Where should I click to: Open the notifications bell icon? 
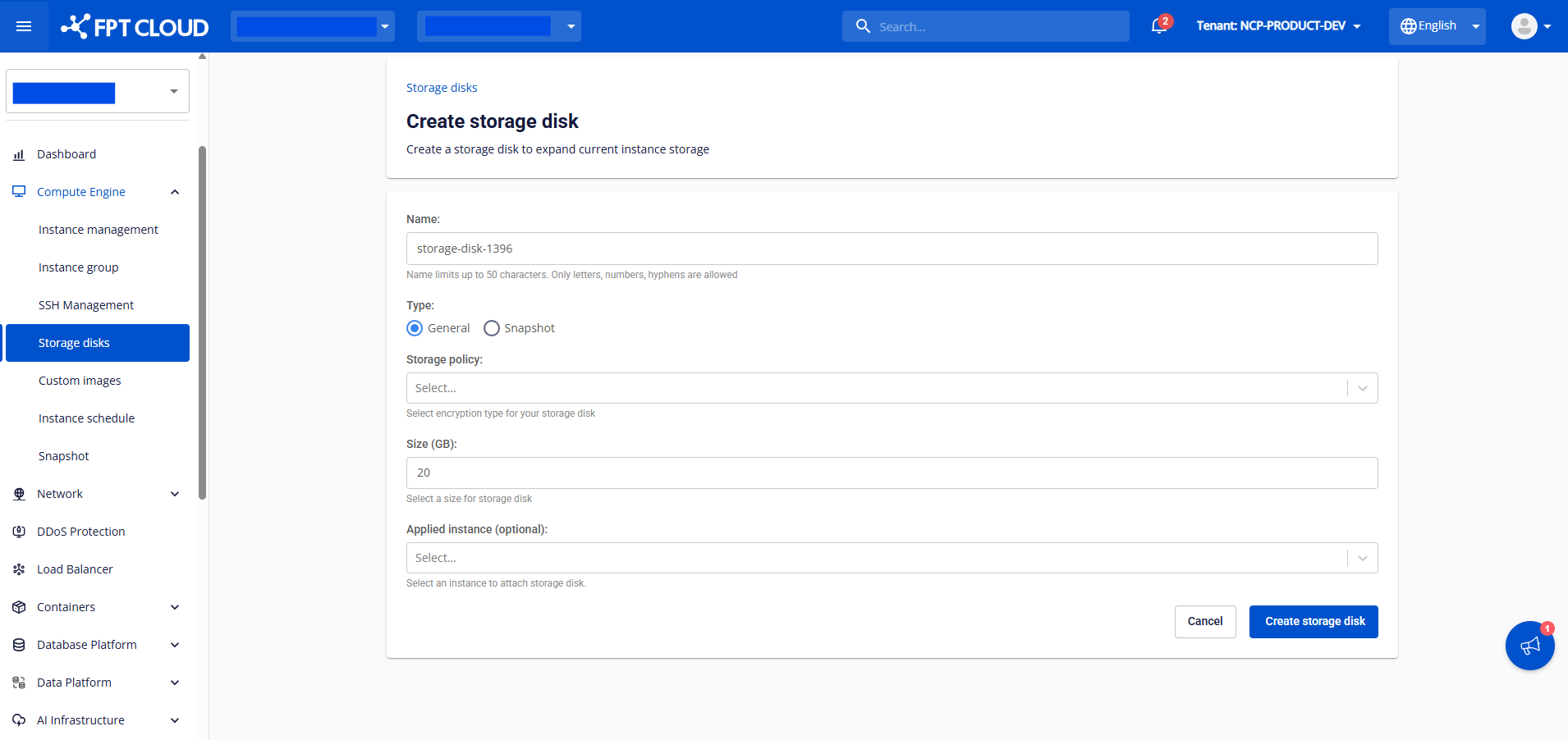[1158, 26]
